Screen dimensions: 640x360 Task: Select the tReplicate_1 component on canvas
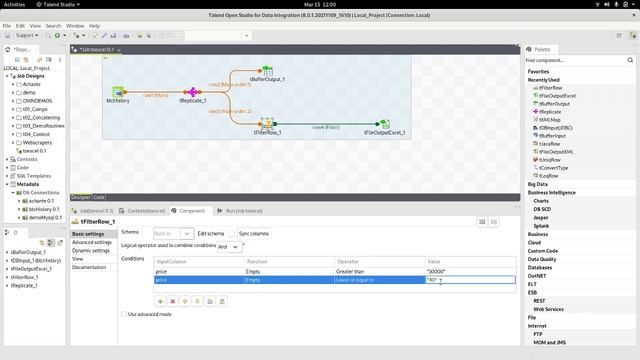192,92
